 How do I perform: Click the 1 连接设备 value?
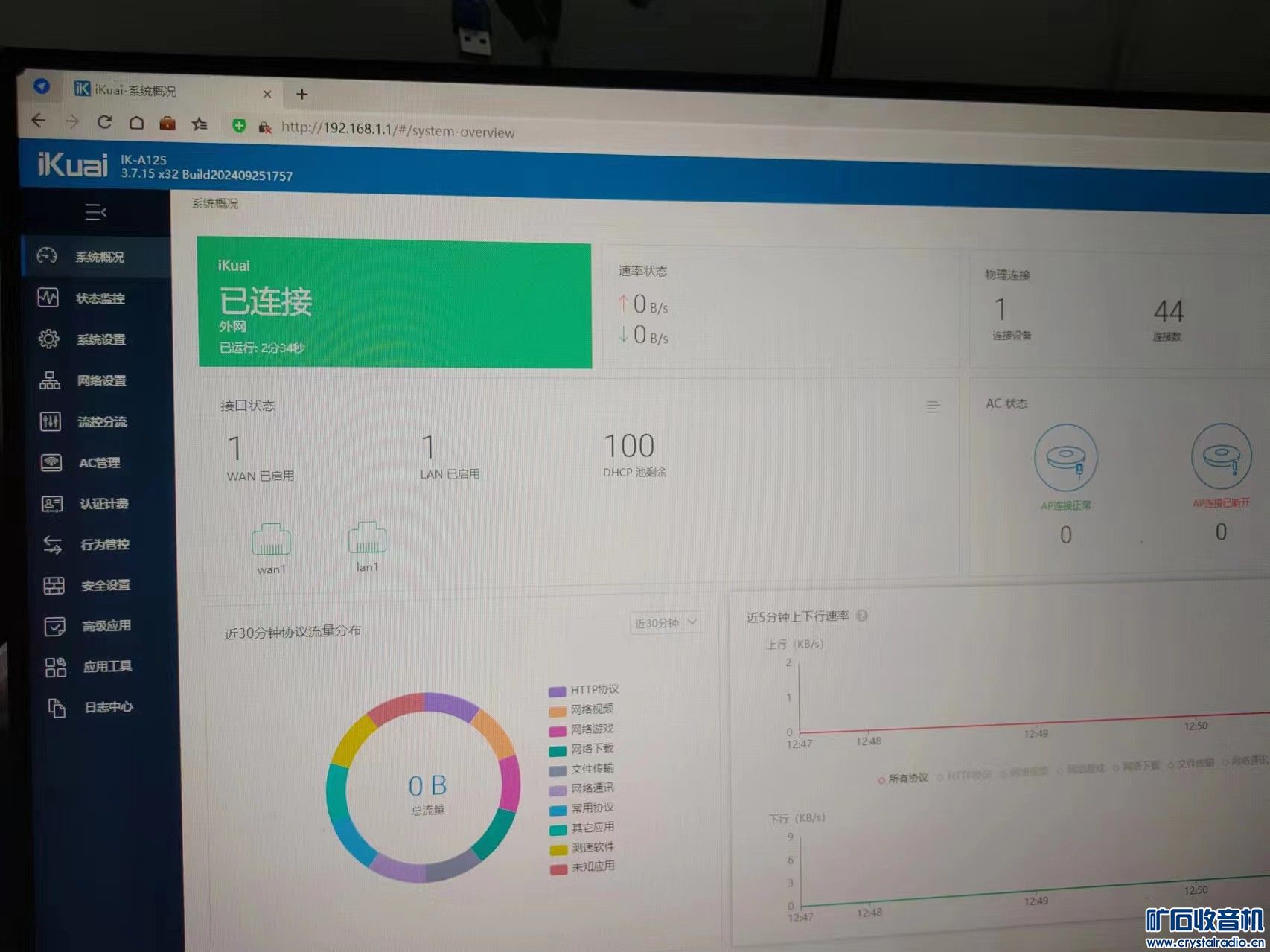click(1001, 309)
